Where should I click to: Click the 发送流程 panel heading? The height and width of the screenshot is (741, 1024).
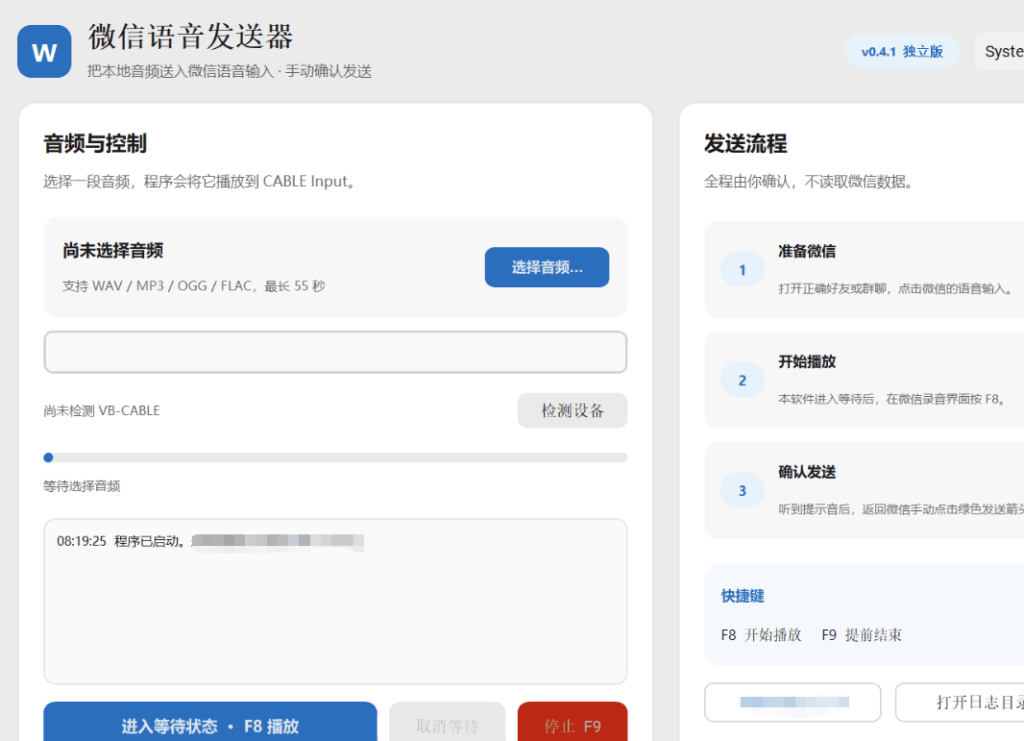click(745, 144)
